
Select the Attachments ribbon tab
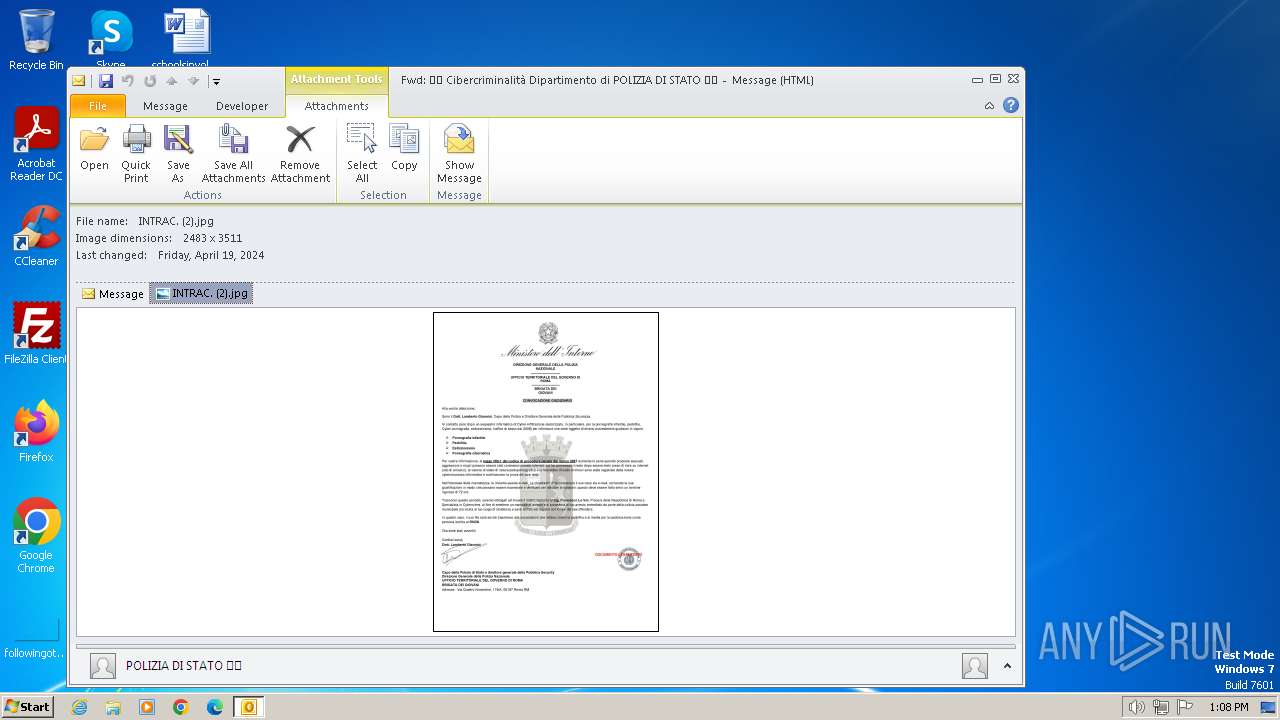336,106
